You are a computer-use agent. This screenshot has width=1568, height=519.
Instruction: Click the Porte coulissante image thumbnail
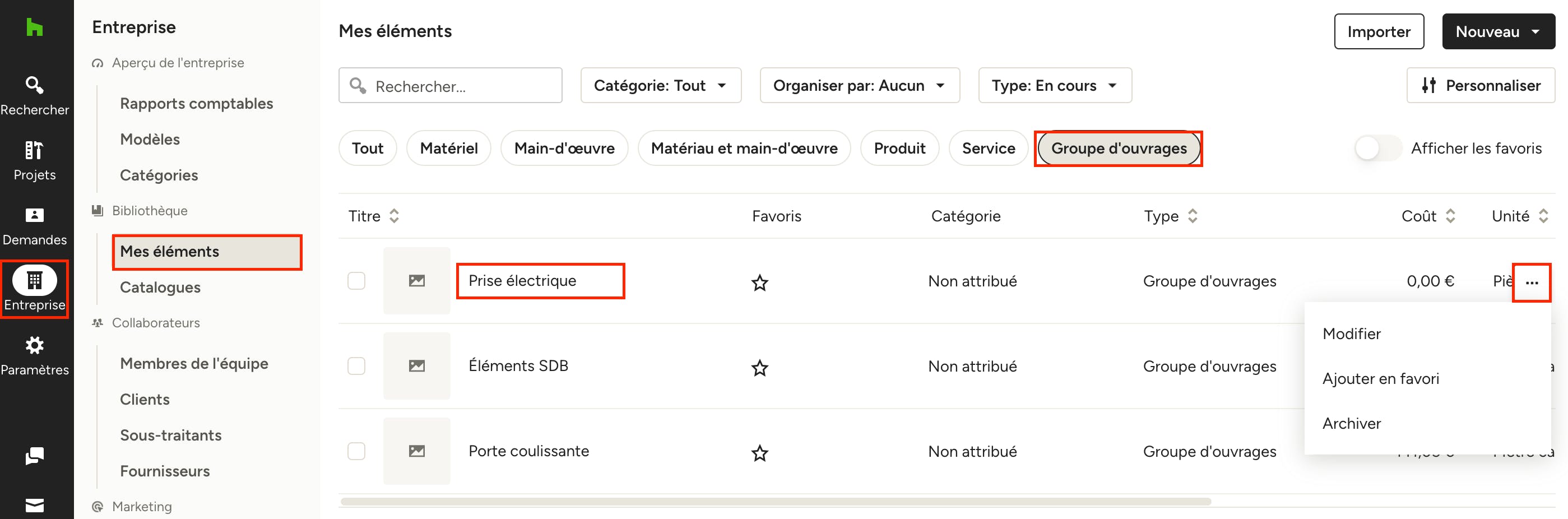point(417,451)
